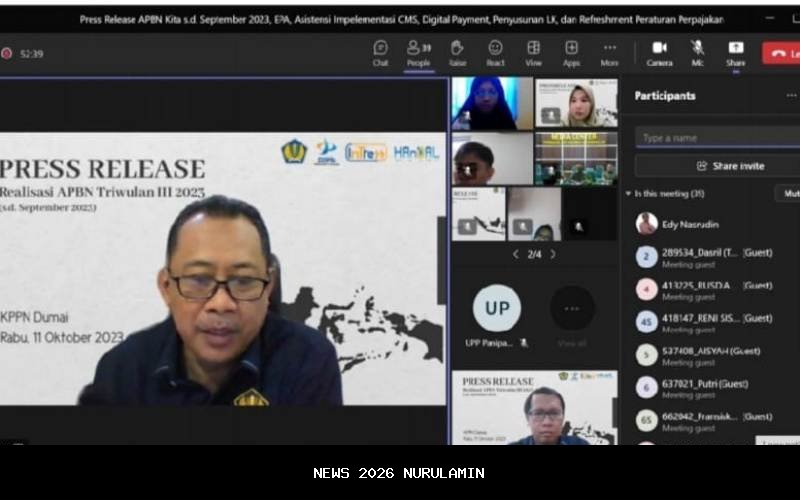
Task: Go to previous video gallery page
Action: pos(516,254)
